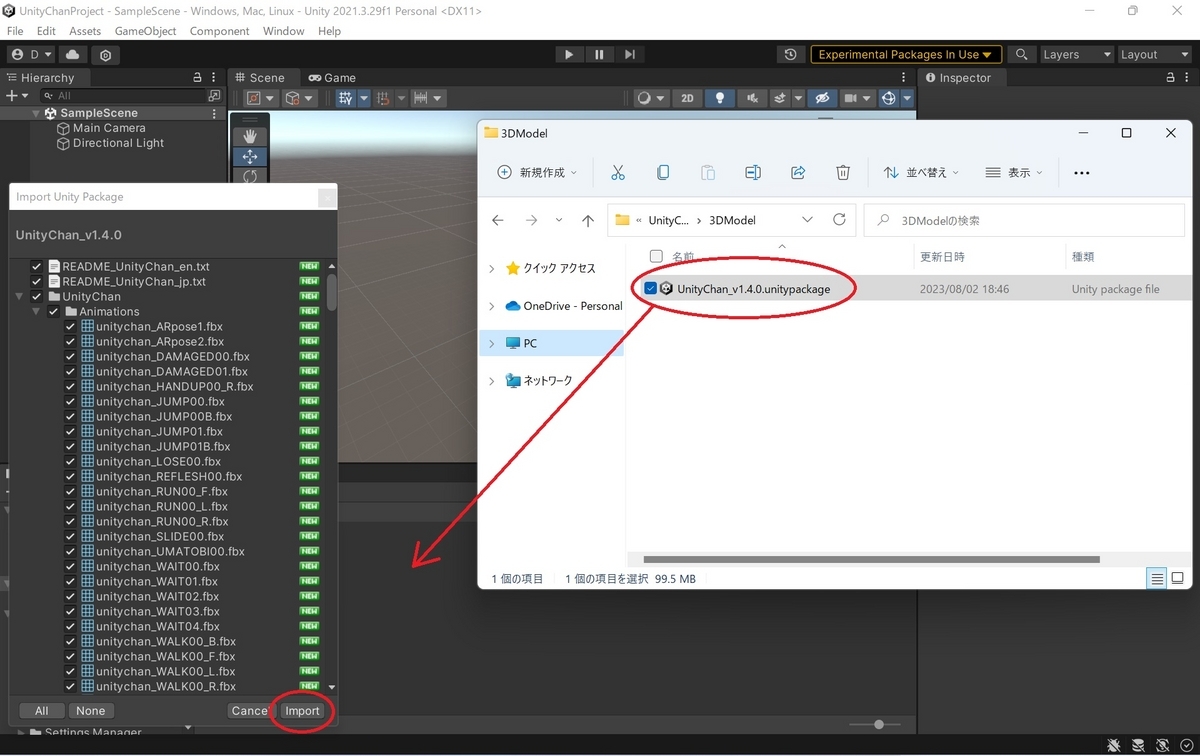Open the Window menu
The image size is (1200, 756).
pos(284,31)
